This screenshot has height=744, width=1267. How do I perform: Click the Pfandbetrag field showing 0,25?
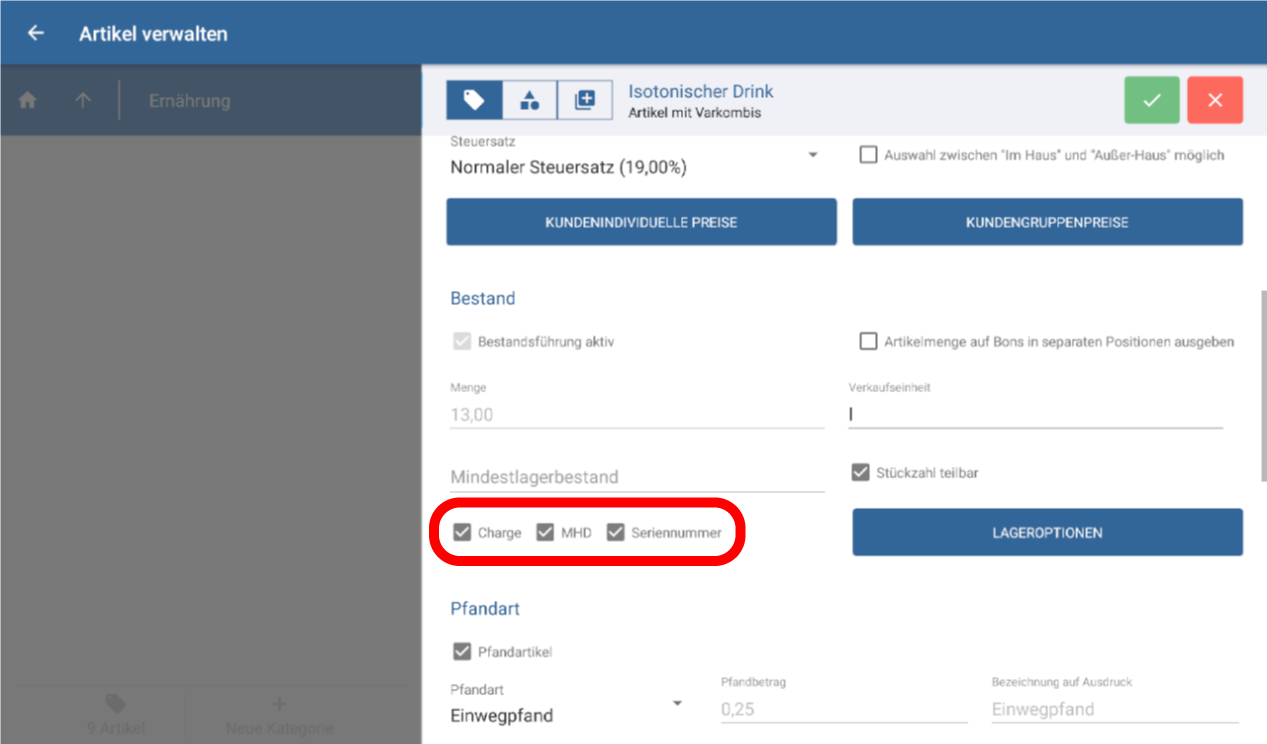tap(844, 709)
